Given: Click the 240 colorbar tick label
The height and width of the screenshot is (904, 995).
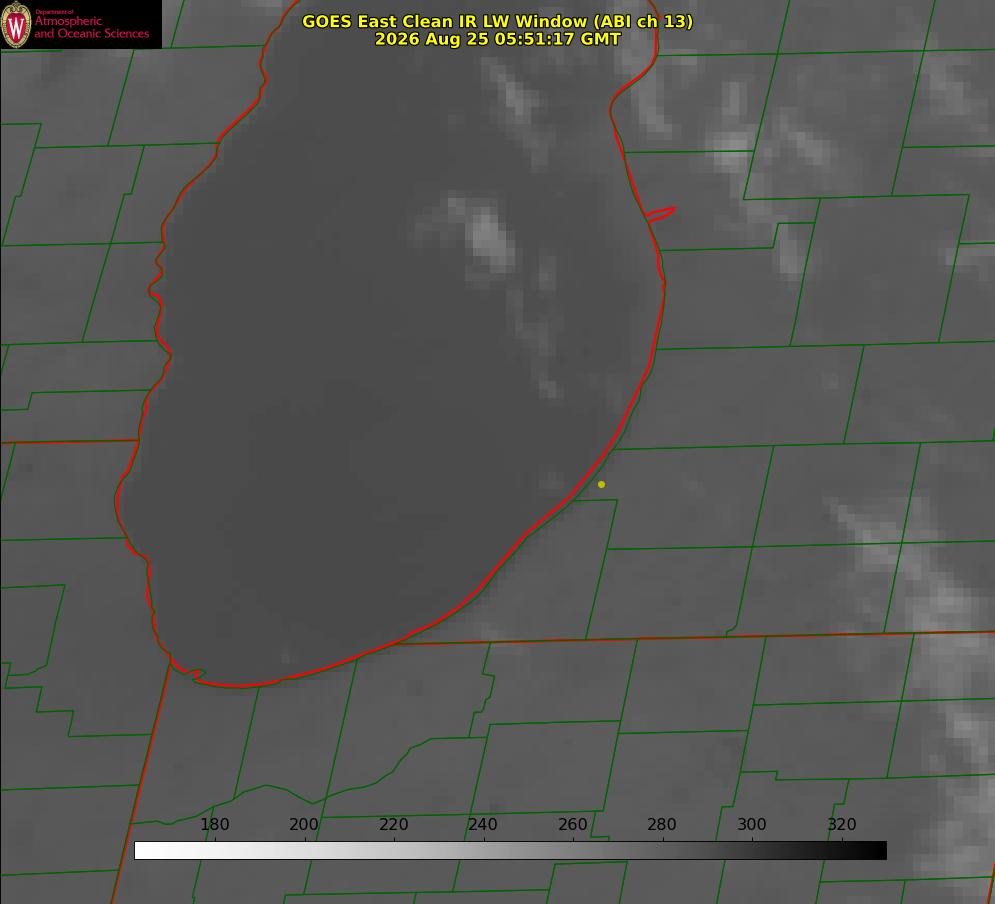Looking at the screenshot, I should [x=483, y=824].
